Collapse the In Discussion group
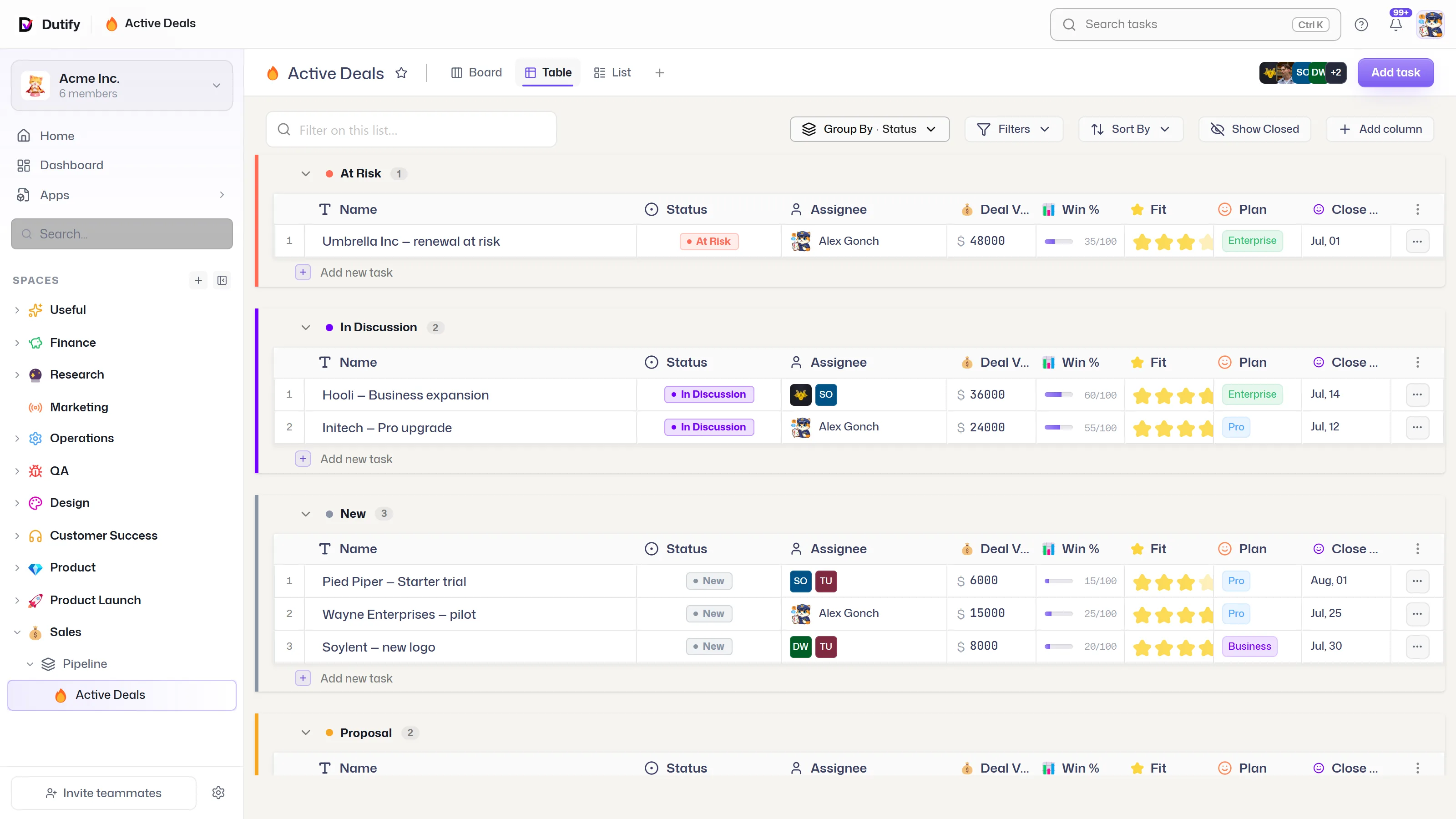 pos(306,327)
